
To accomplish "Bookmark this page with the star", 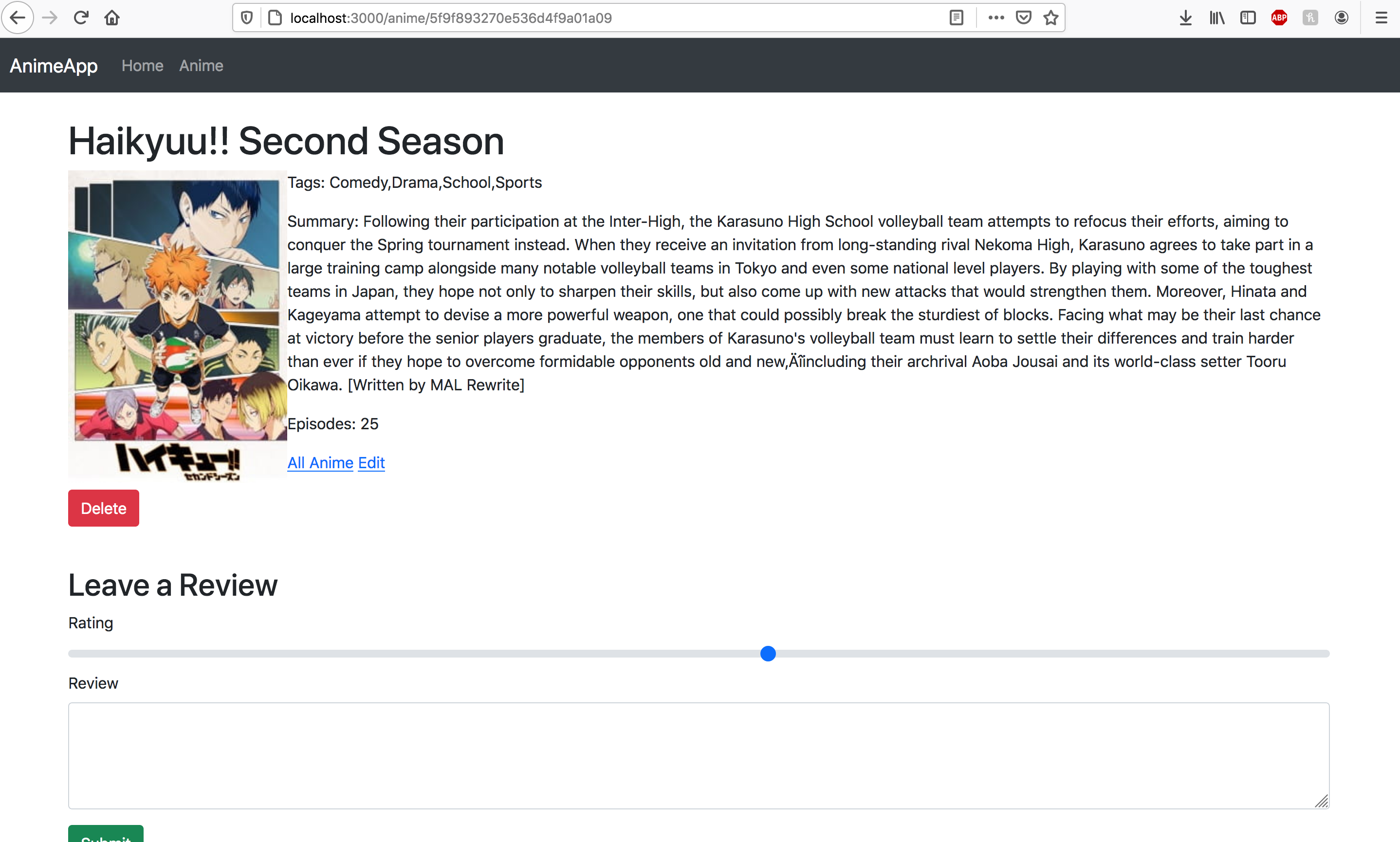I will (x=1050, y=18).
